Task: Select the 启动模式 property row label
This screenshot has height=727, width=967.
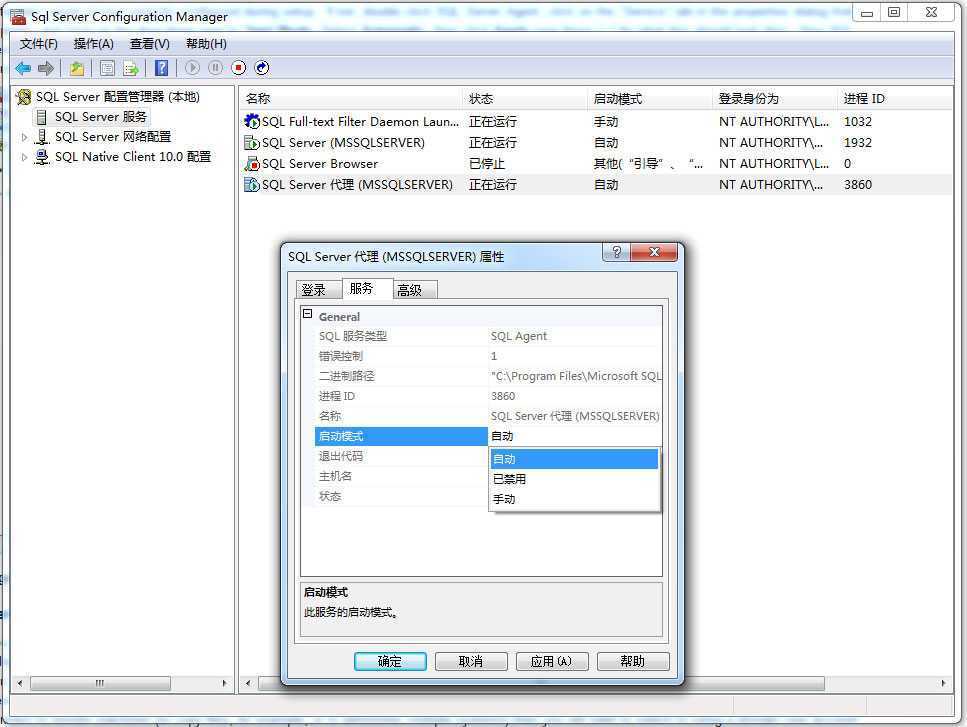Action: (x=401, y=436)
